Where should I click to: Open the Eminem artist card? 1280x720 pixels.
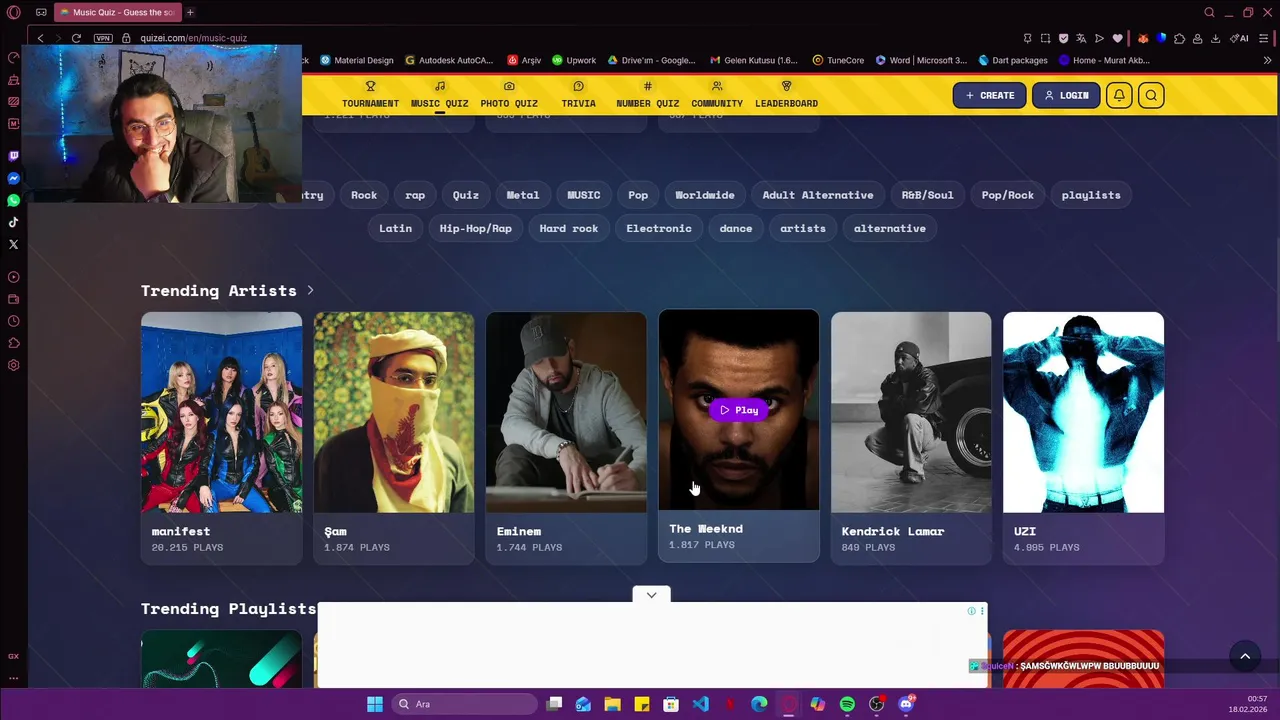coord(566,438)
